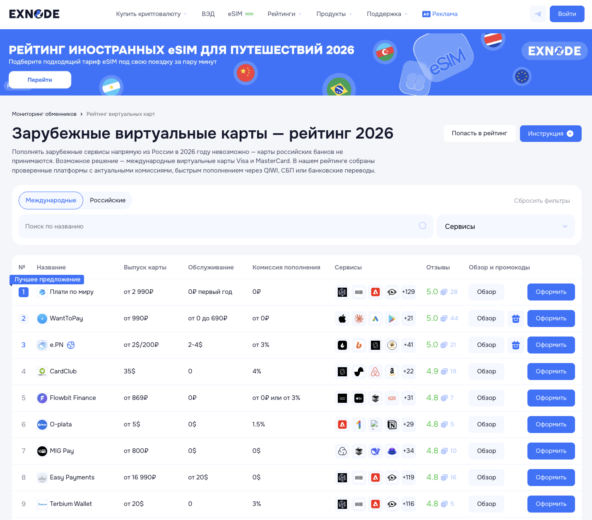Show +119 more services for Easy Payments
Viewport: 592px width, 520px height.
click(408, 477)
